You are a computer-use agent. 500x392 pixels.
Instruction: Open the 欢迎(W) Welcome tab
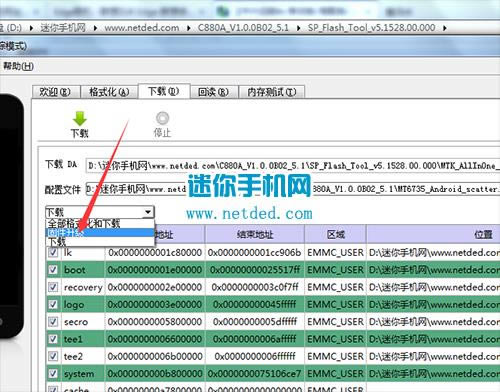coord(55,92)
